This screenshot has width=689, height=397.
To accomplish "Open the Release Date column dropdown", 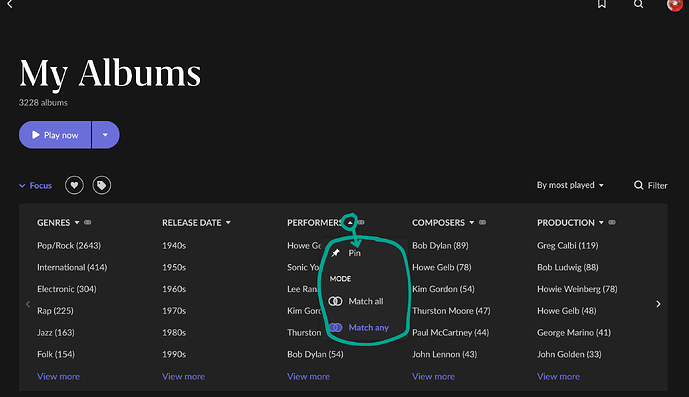I will pyautogui.click(x=228, y=222).
